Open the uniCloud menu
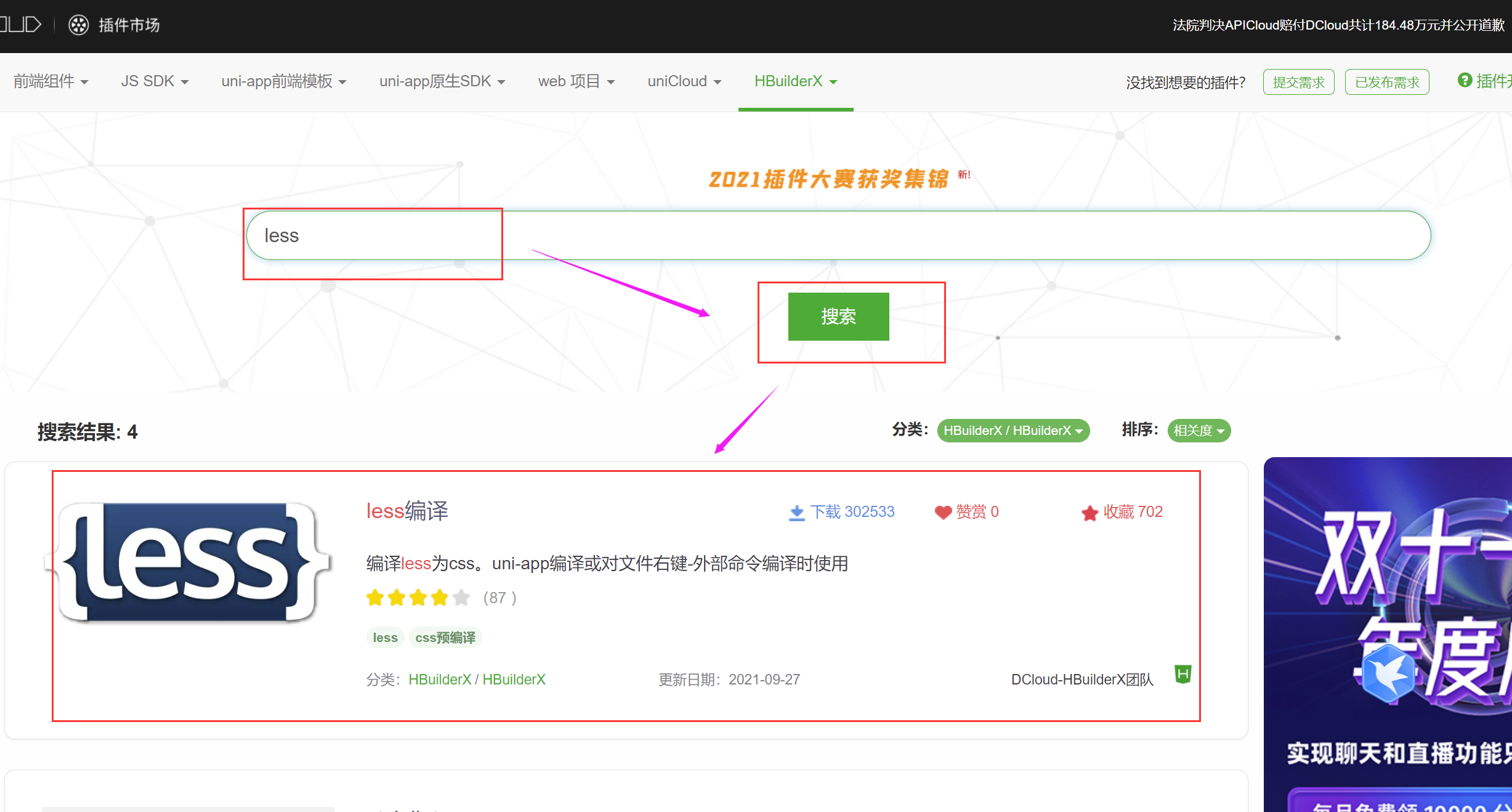 click(x=684, y=81)
